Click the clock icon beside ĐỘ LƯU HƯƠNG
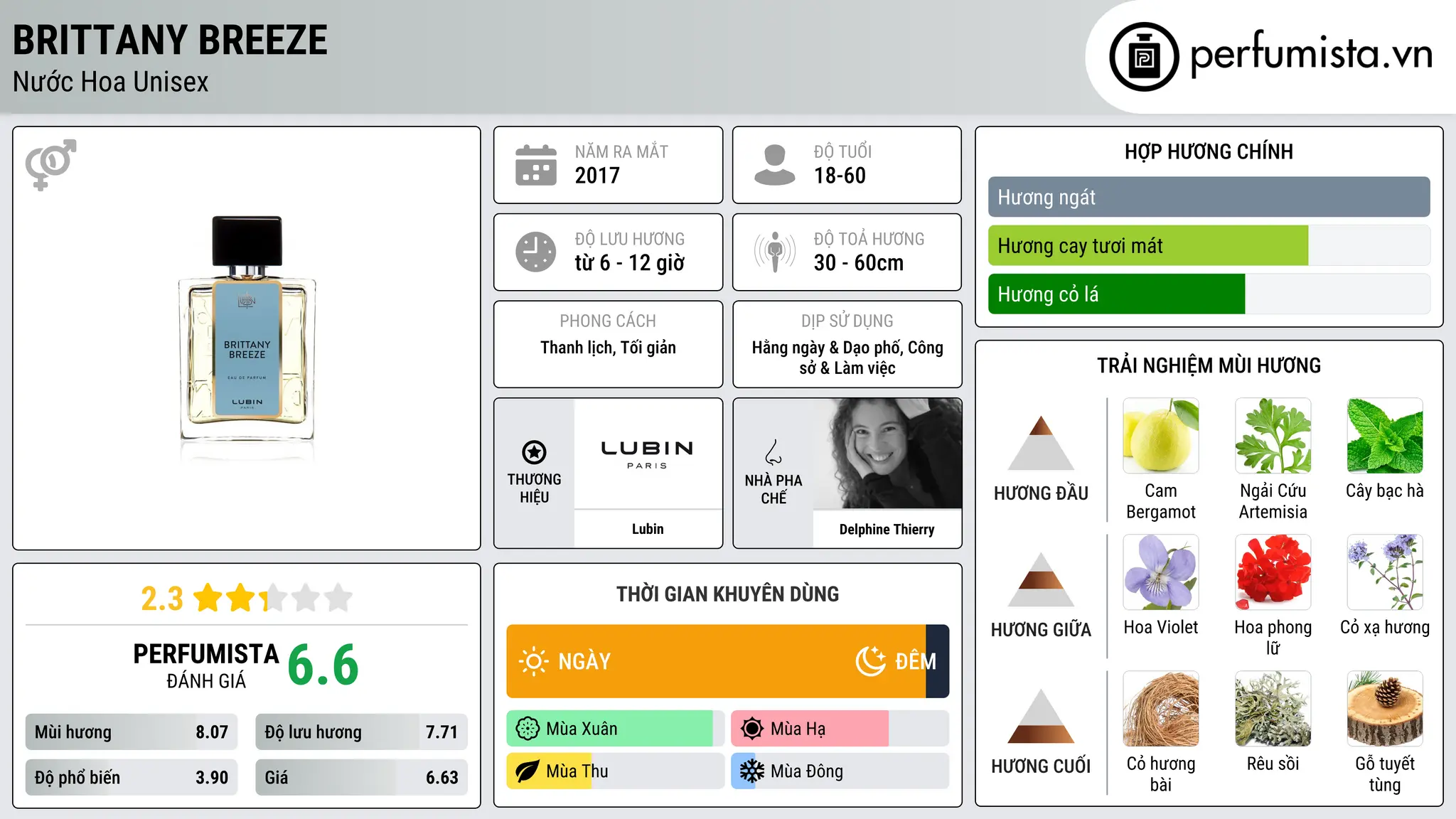1456x819 pixels. click(x=536, y=252)
